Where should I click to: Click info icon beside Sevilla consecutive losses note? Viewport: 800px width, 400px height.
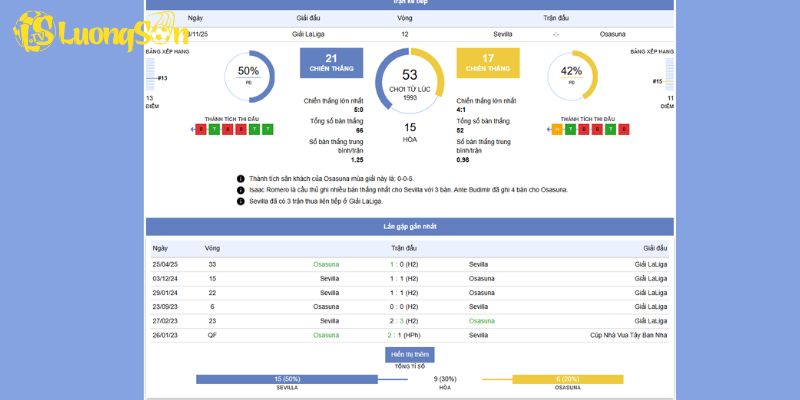click(241, 201)
